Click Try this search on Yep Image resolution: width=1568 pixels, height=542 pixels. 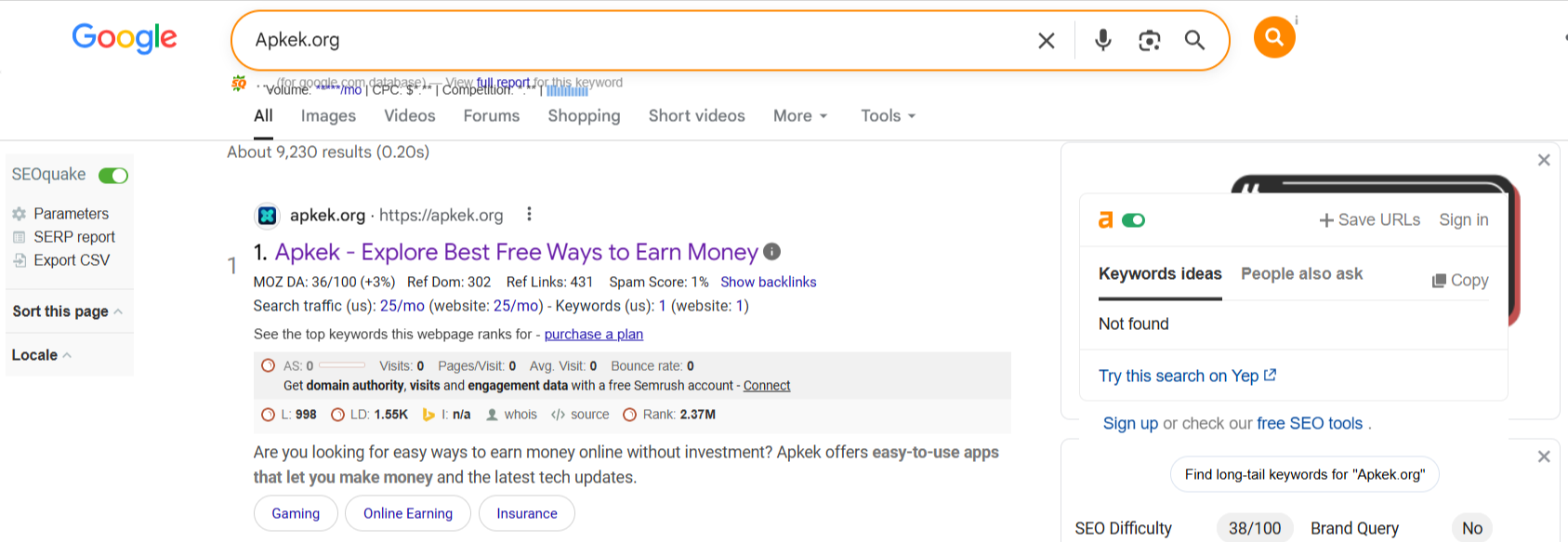1187,376
